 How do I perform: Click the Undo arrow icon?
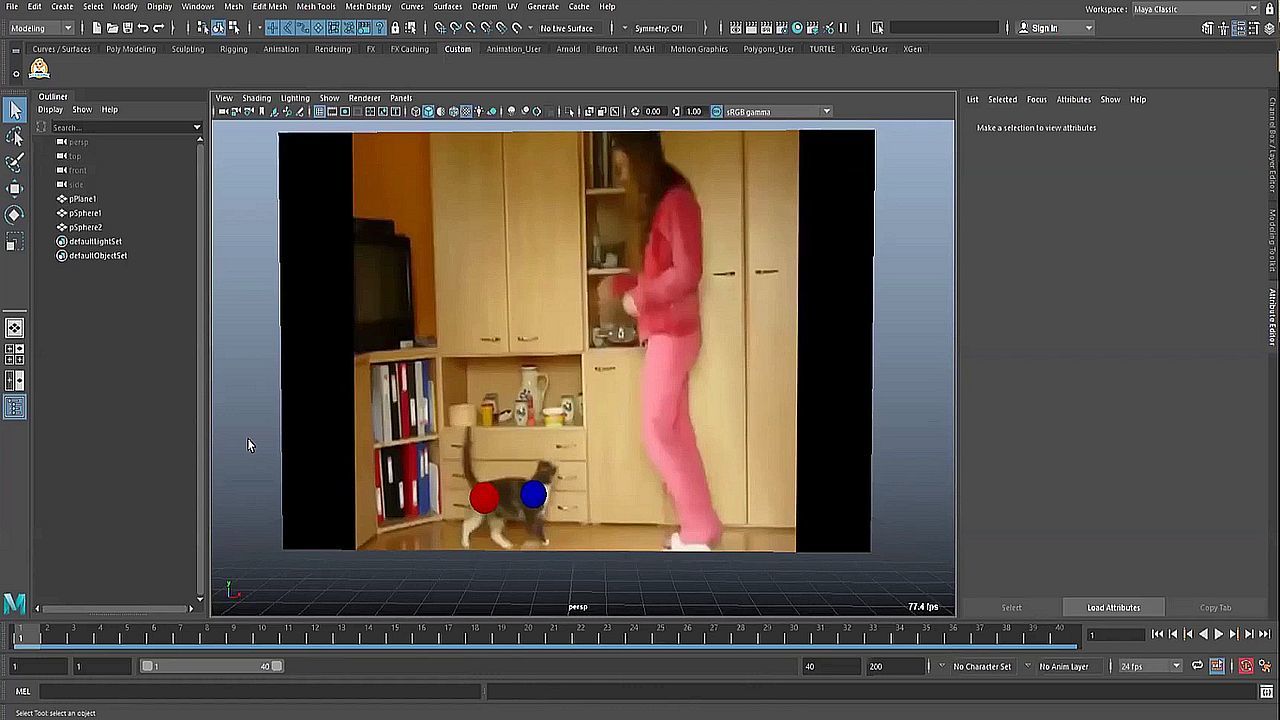[143, 28]
